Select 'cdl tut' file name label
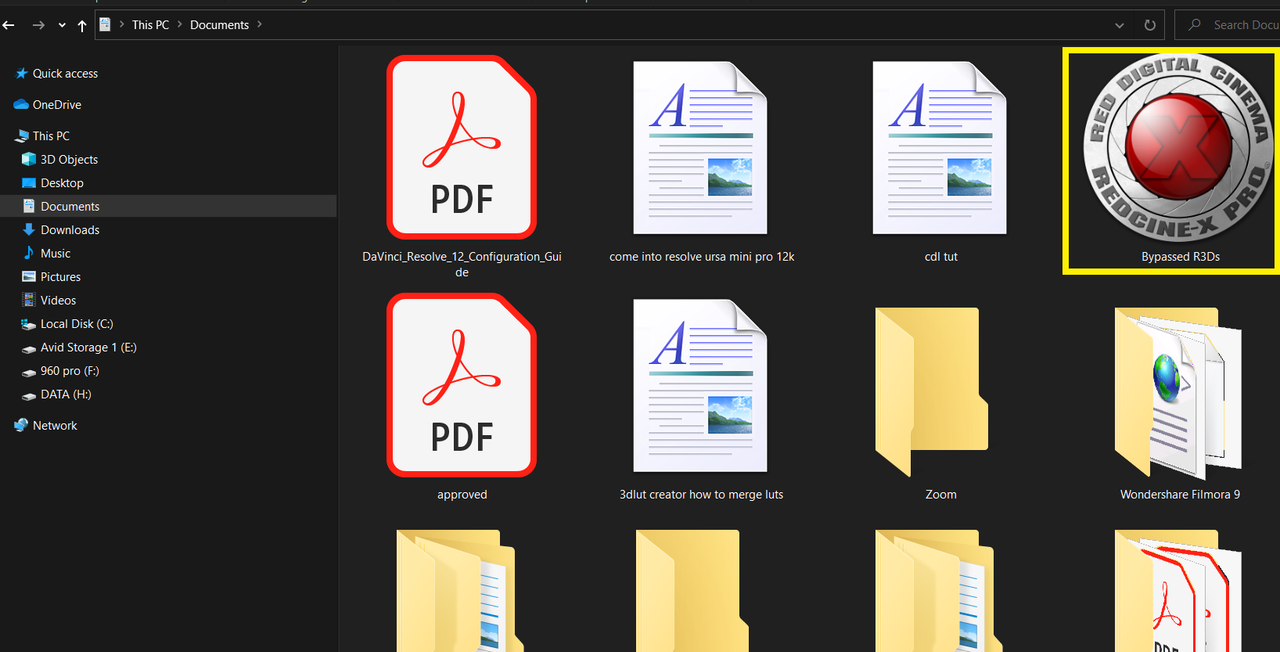This screenshot has width=1280, height=652. coord(941,257)
